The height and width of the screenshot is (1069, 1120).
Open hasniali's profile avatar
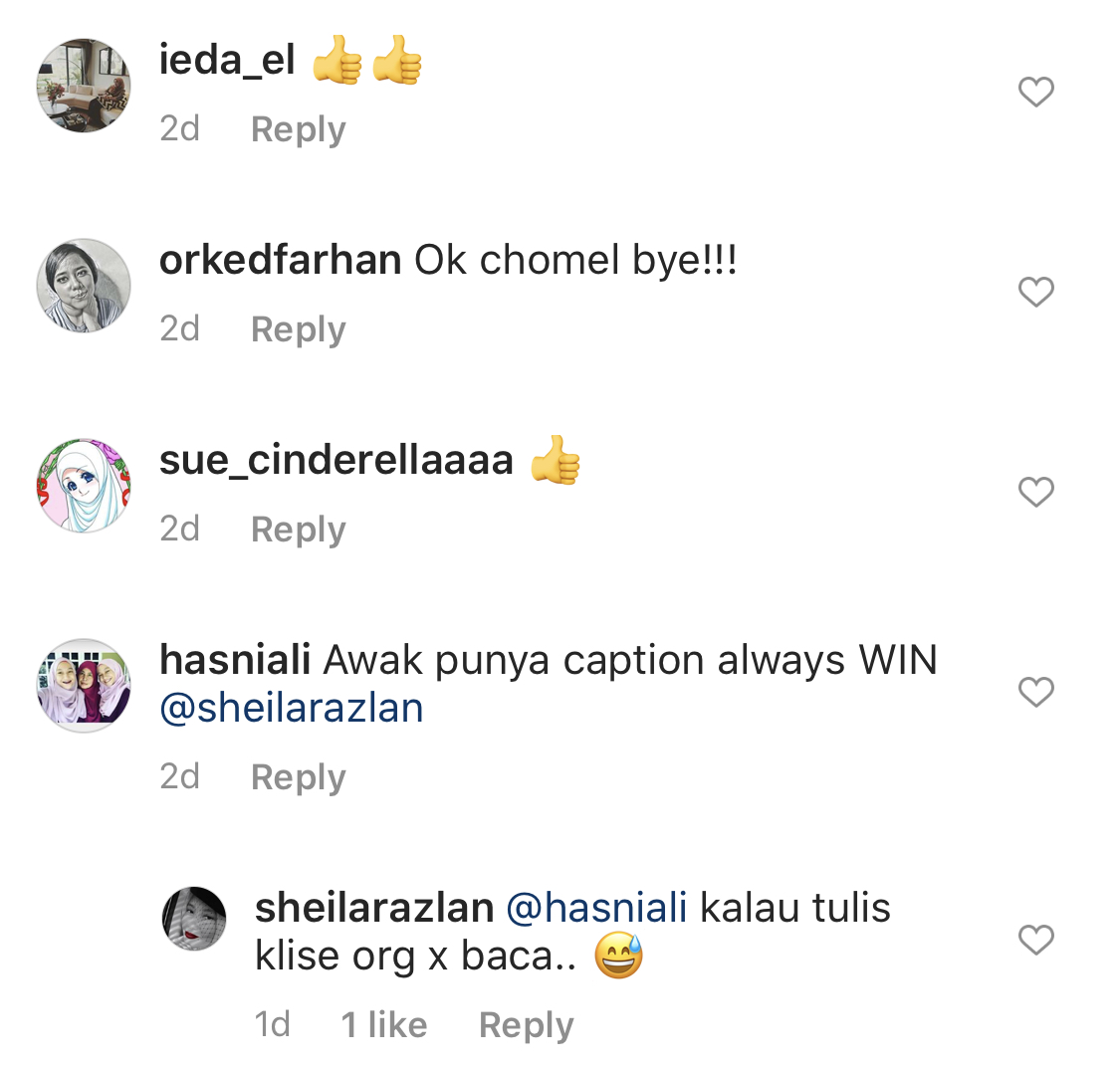click(x=84, y=686)
